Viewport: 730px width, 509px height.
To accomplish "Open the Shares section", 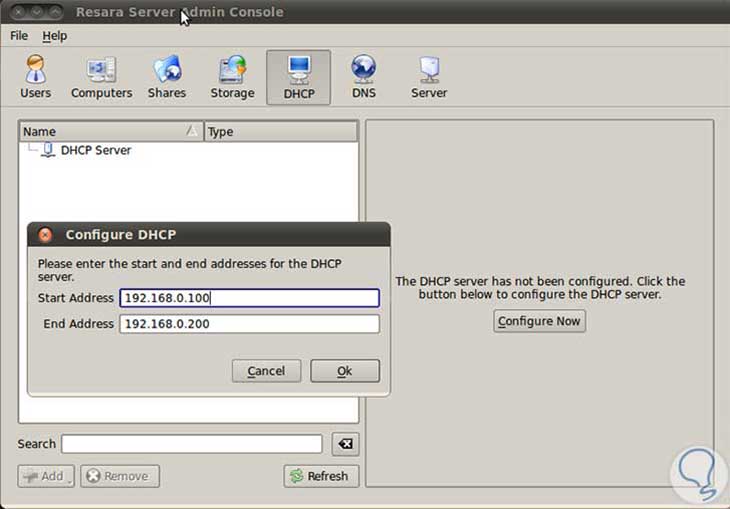I will coord(167,77).
